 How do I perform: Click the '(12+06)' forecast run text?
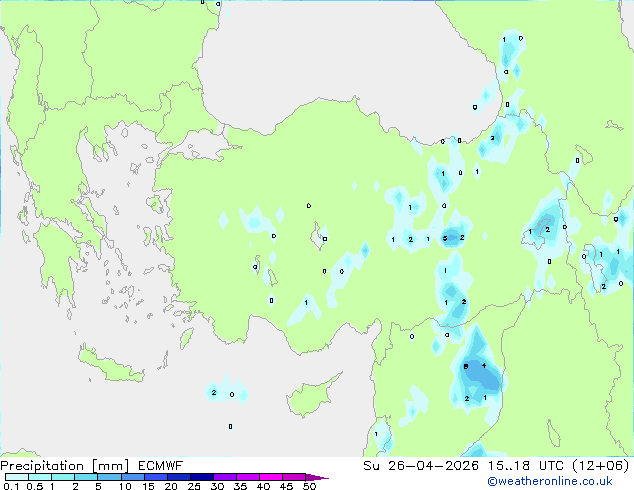pos(600,466)
